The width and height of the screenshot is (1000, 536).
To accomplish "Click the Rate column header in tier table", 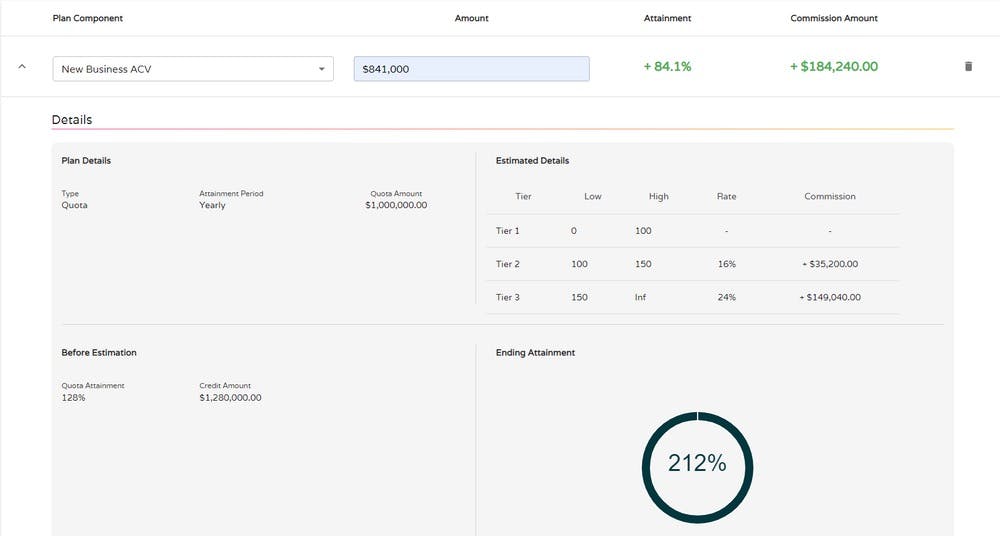I will (726, 197).
